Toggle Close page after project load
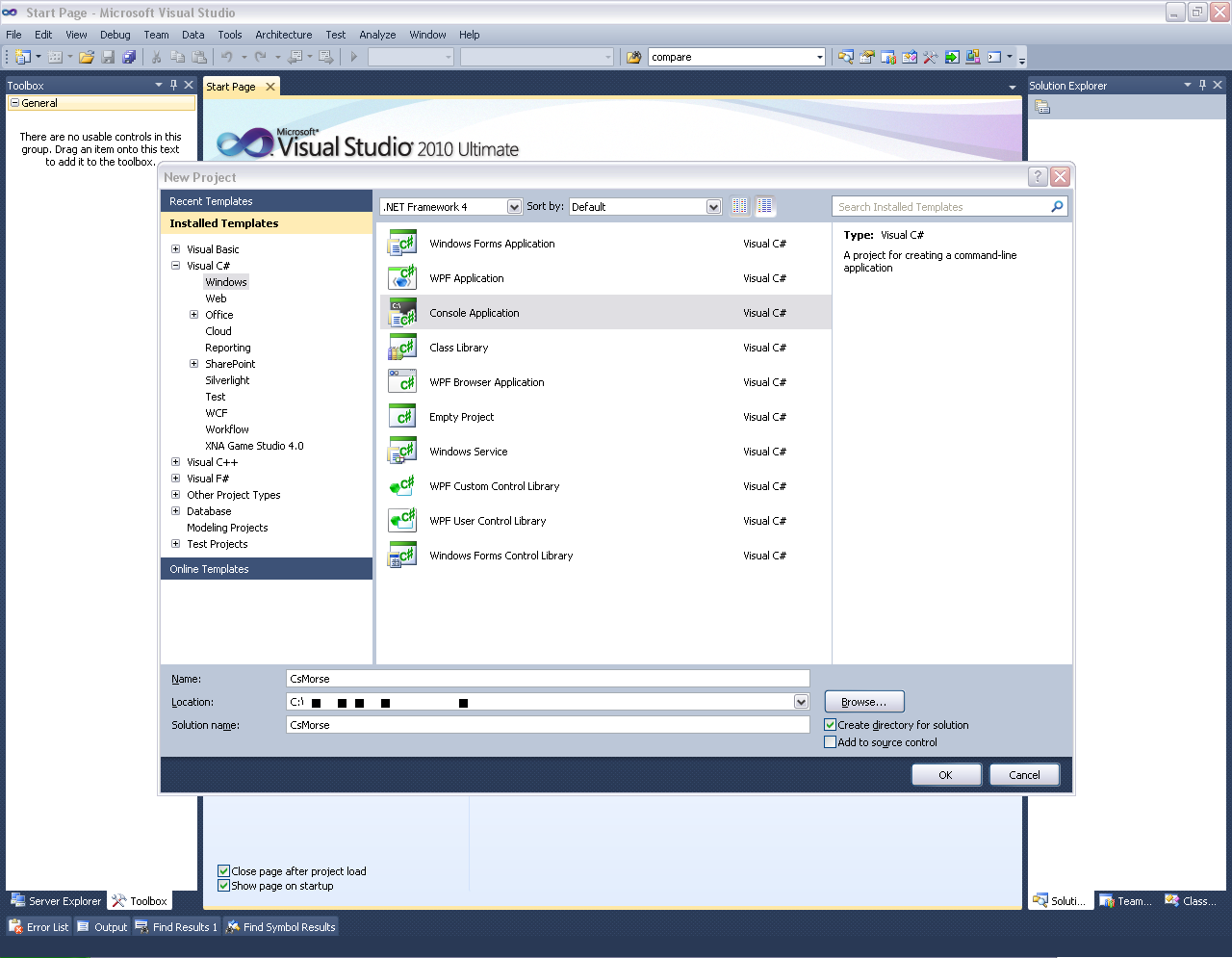 pos(223,871)
